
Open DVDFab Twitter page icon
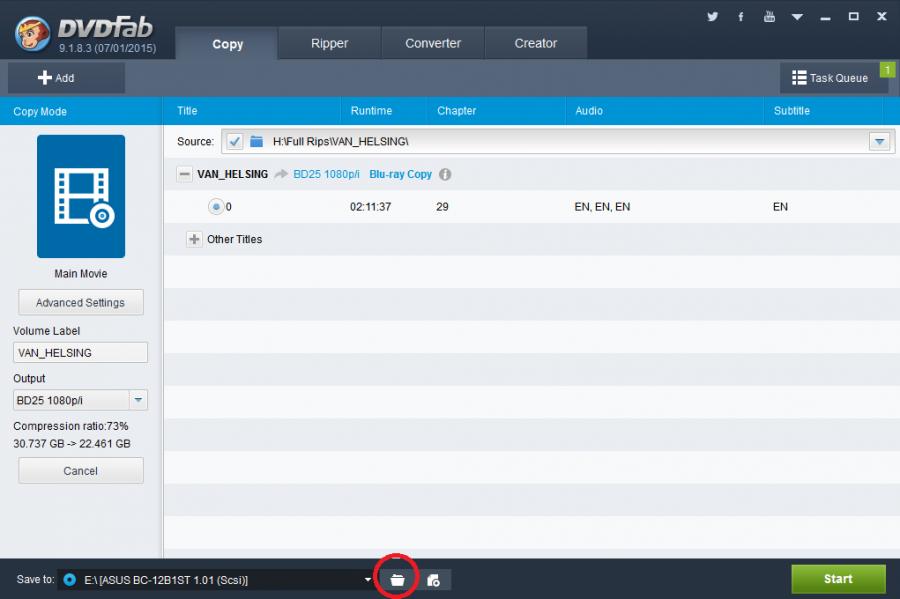click(x=712, y=17)
